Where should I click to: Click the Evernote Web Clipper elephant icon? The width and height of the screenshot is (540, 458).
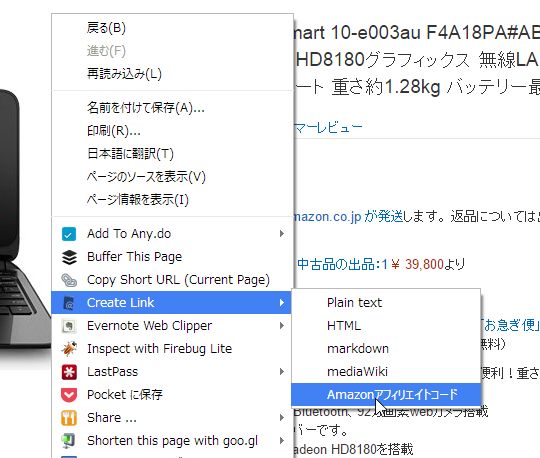(x=69, y=326)
